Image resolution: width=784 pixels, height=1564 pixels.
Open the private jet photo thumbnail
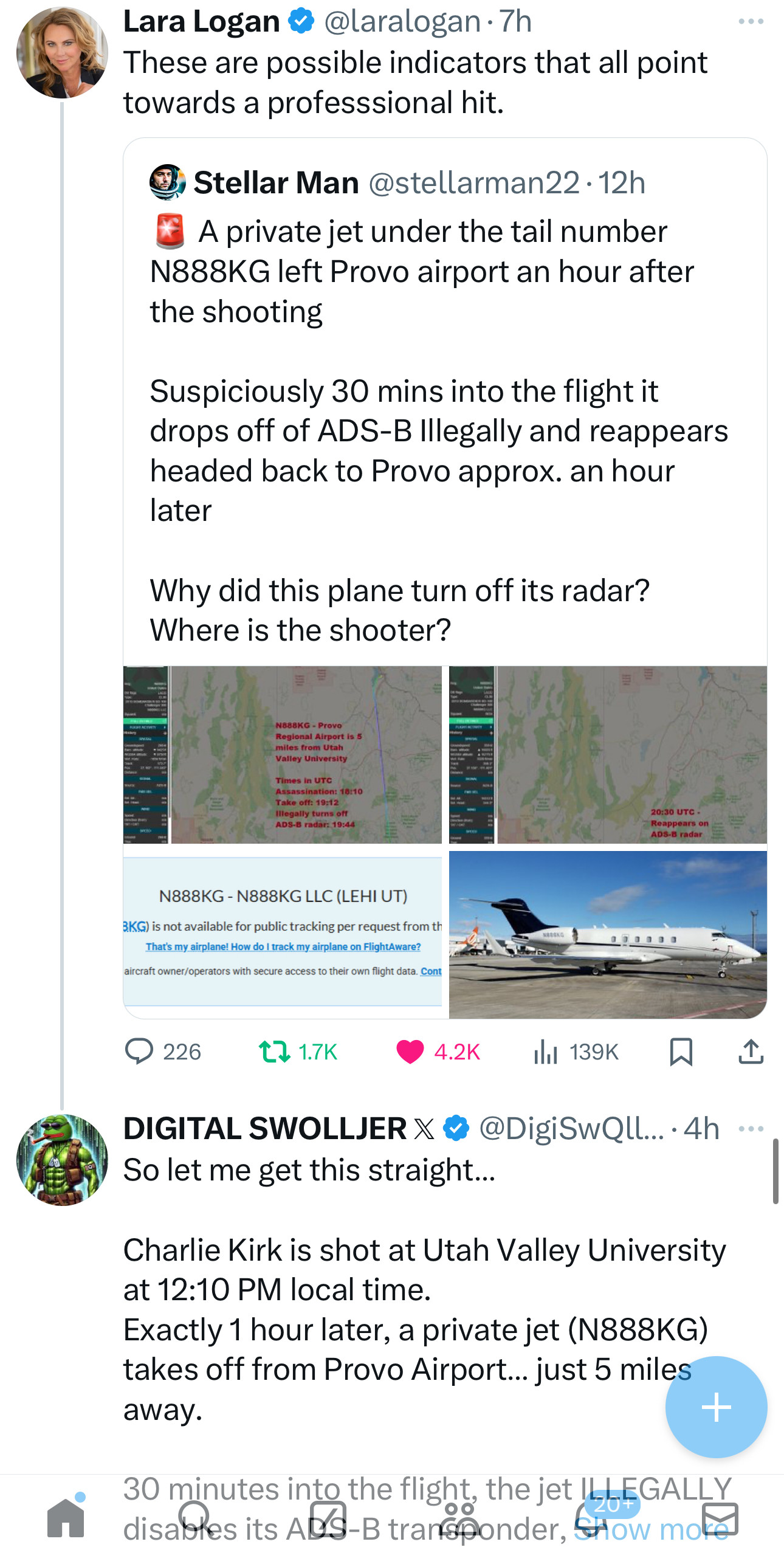click(x=608, y=934)
